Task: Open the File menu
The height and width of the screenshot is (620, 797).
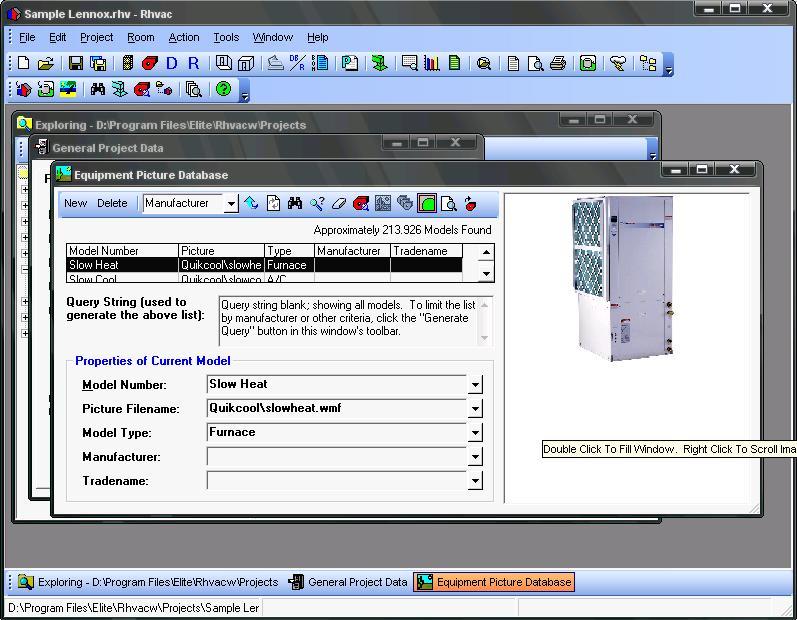Action: pyautogui.click(x=27, y=38)
